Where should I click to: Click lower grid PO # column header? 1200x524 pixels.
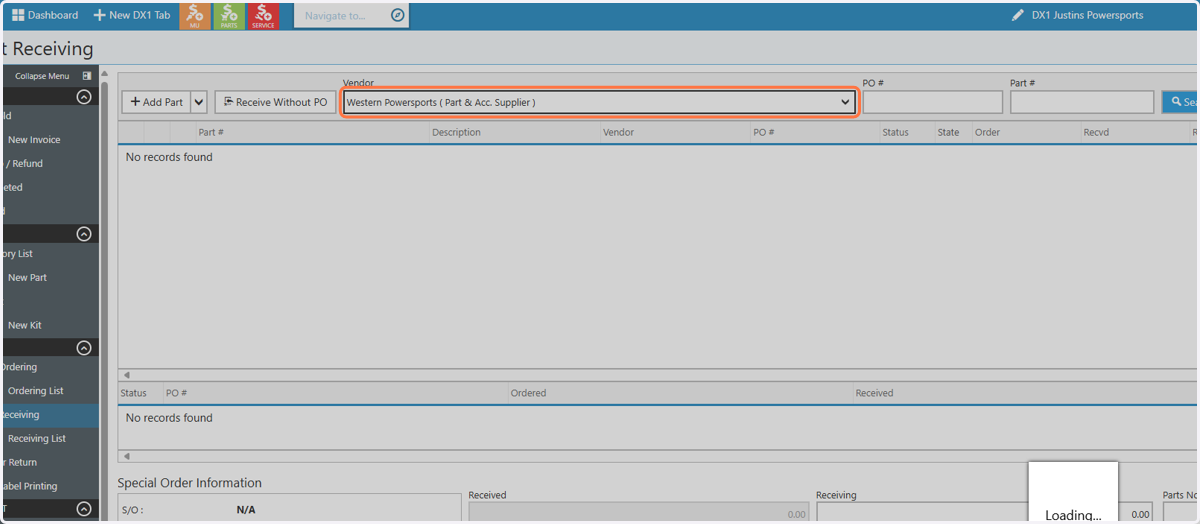click(x=177, y=393)
